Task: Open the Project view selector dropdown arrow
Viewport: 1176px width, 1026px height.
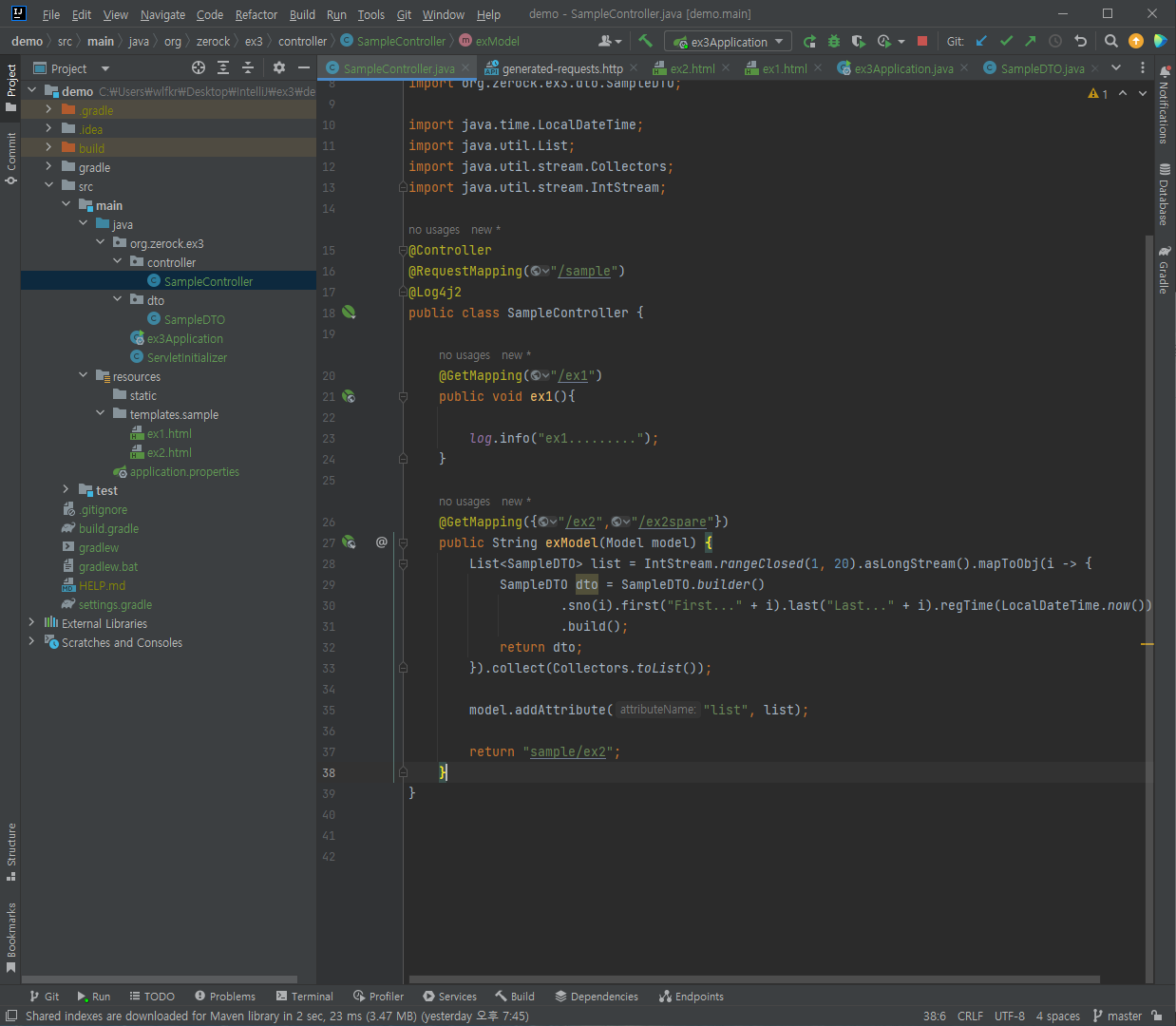Action: coord(105,68)
